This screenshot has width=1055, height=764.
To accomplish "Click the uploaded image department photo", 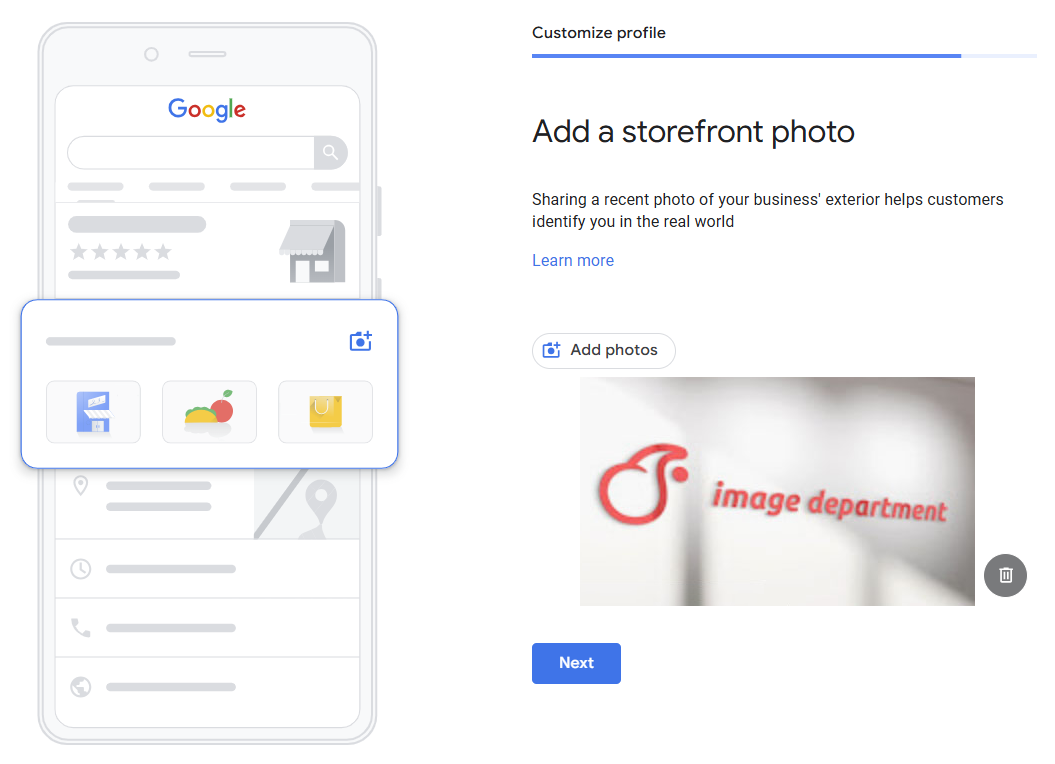I will 777,491.
